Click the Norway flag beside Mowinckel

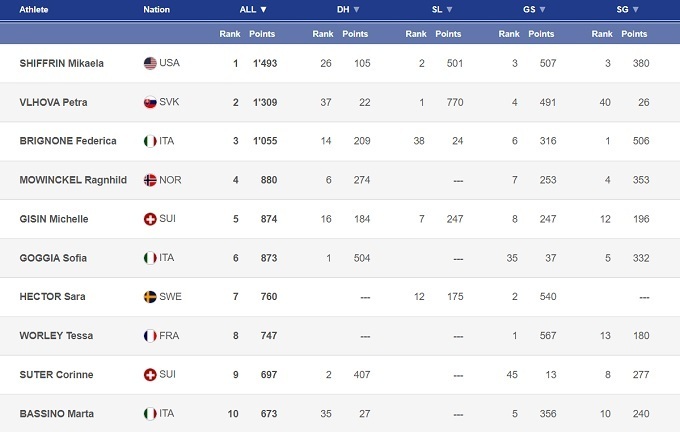tap(151, 180)
